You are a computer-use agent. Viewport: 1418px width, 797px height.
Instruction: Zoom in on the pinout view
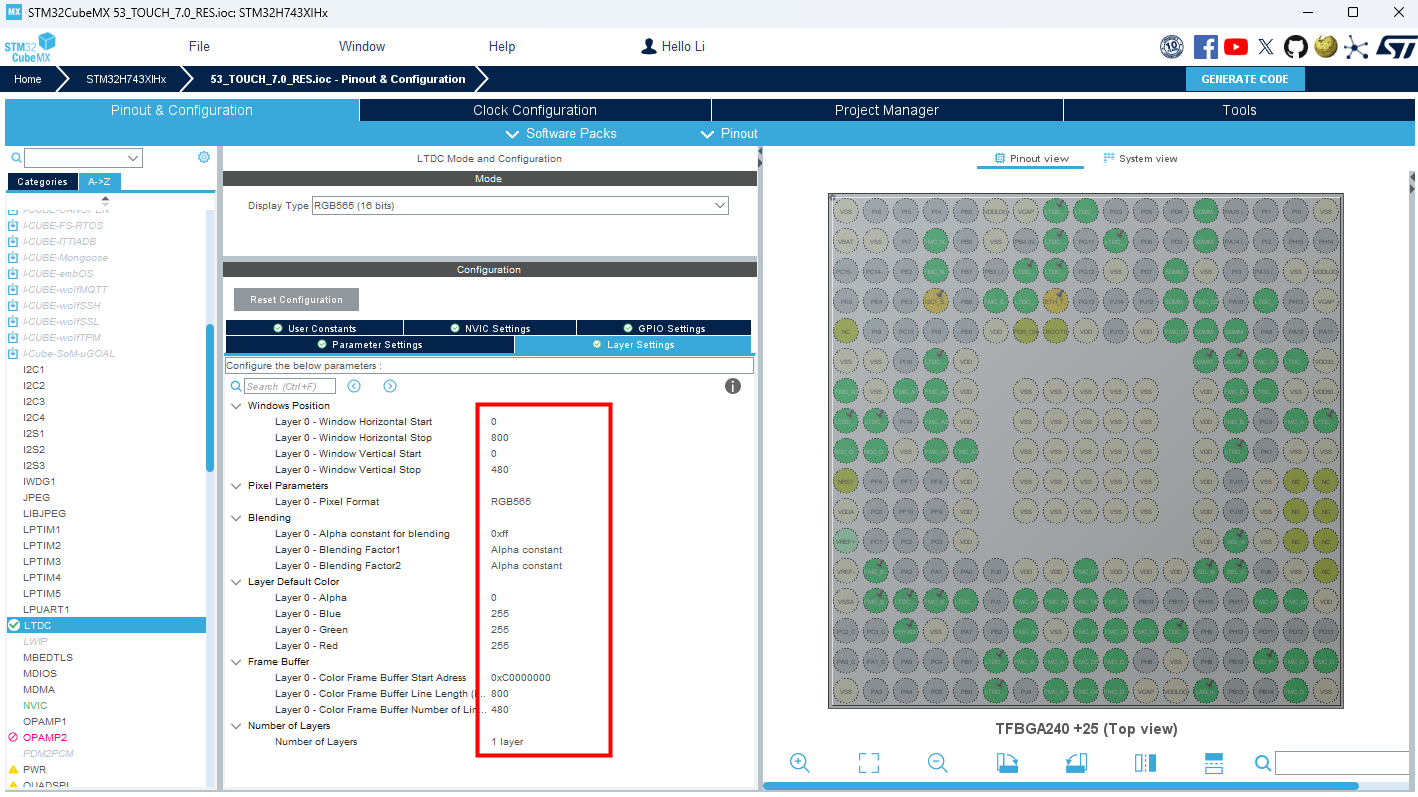799,763
